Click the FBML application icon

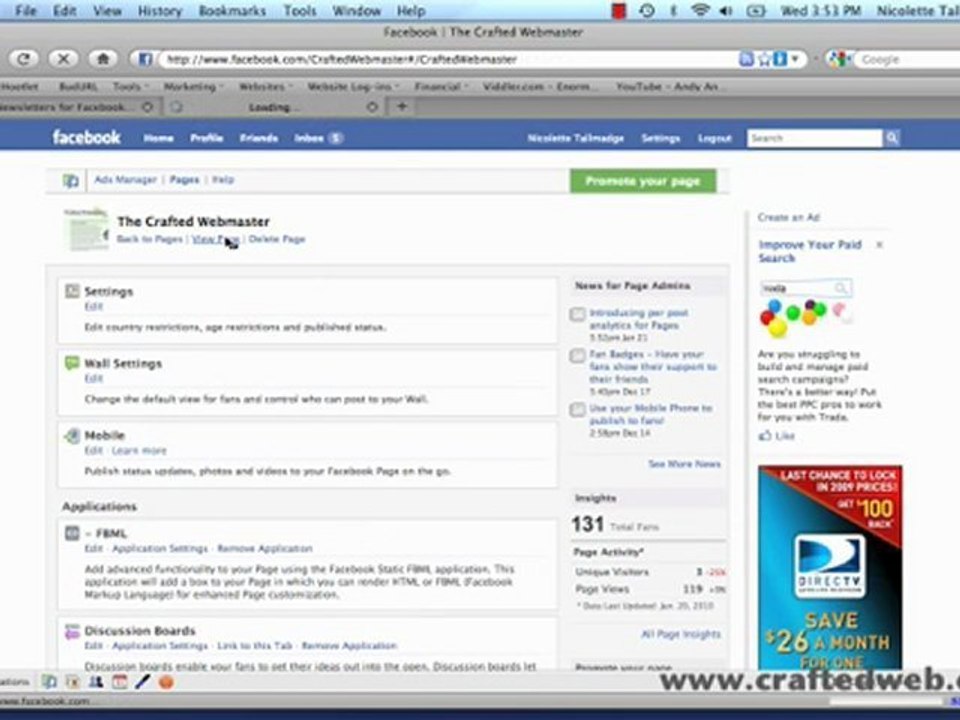coord(72,533)
